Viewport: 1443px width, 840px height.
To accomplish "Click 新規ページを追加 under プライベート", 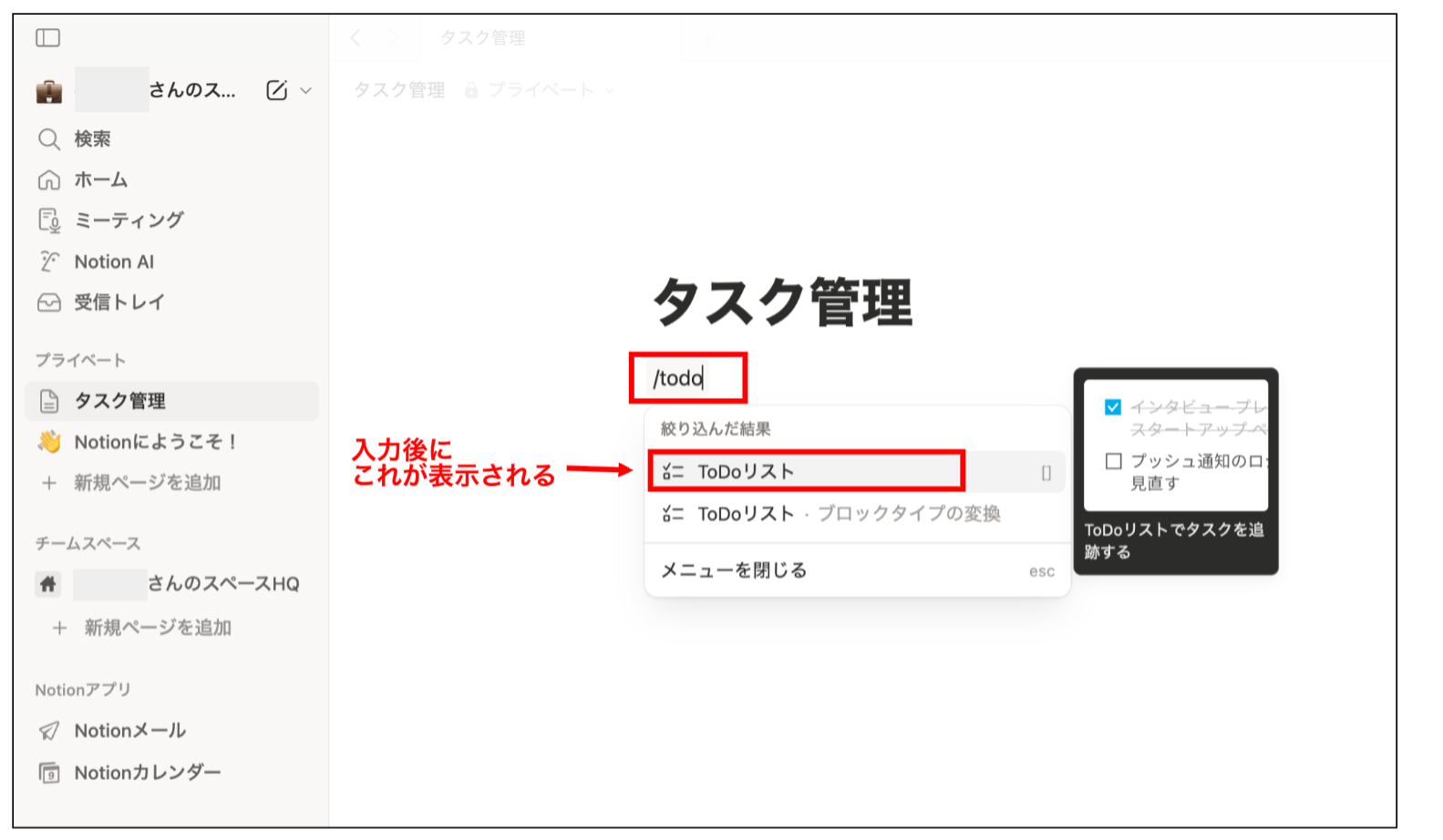I will pos(148,483).
